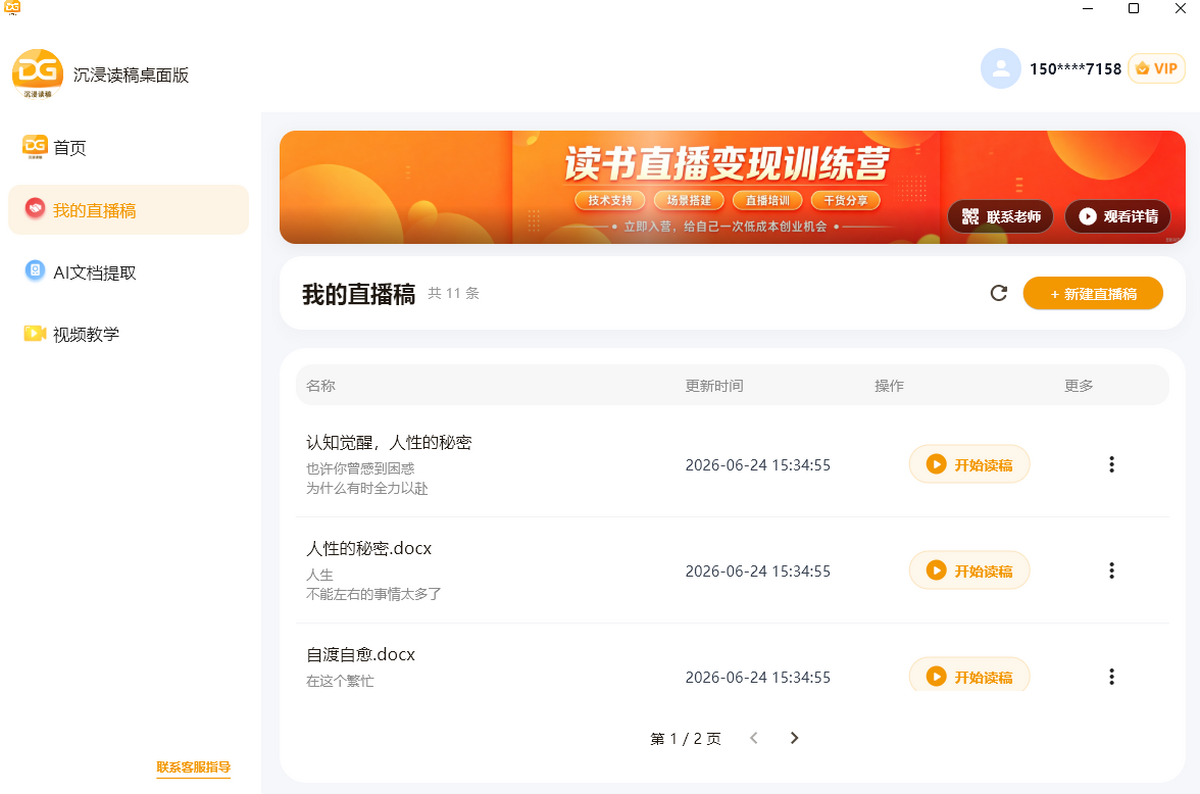Start reading 认知觉醒，人性的秘密 with 开始读稿
The height and width of the screenshot is (794, 1200).
coord(969,464)
